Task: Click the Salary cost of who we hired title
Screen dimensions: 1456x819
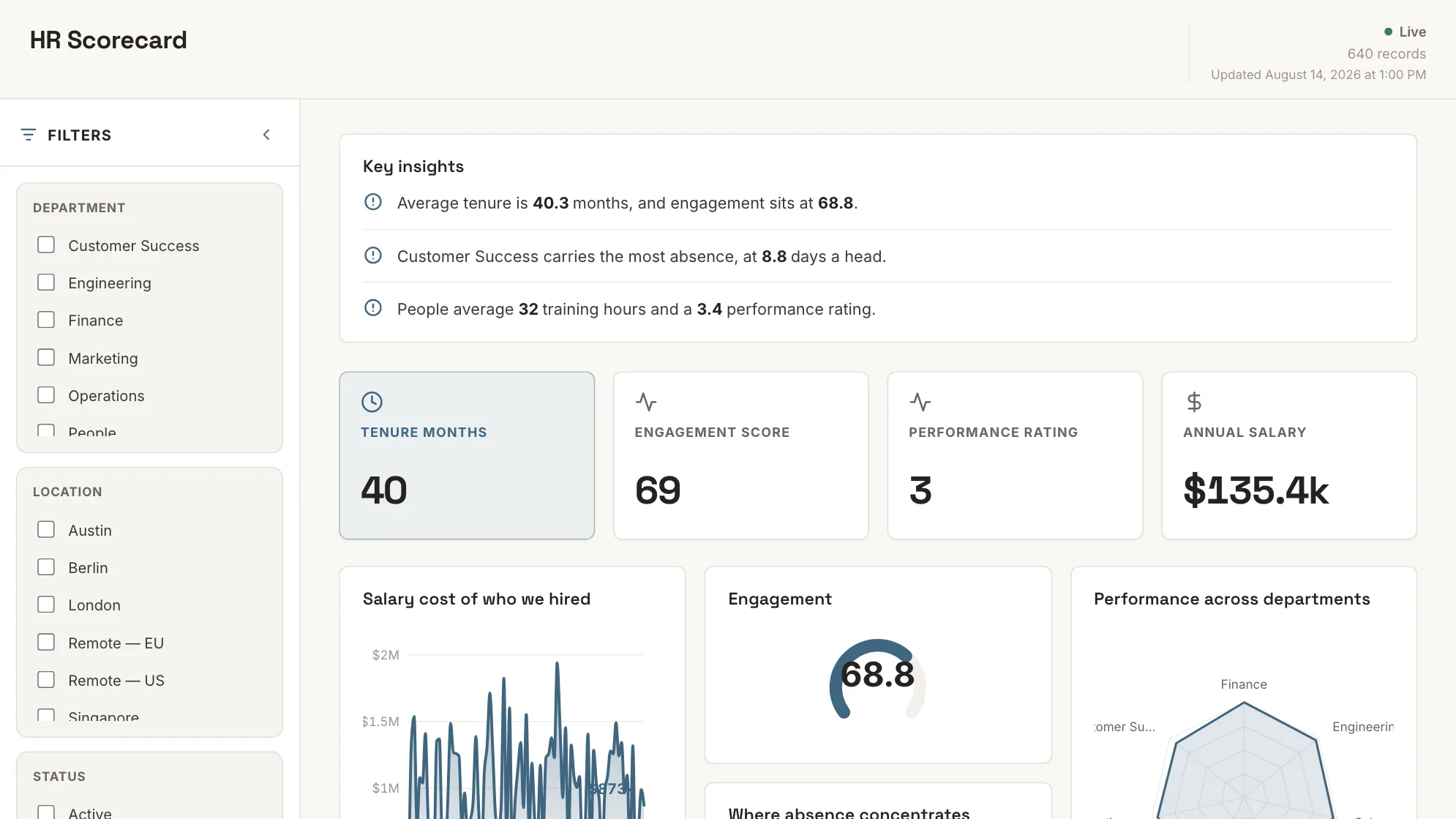Action: coord(476,599)
